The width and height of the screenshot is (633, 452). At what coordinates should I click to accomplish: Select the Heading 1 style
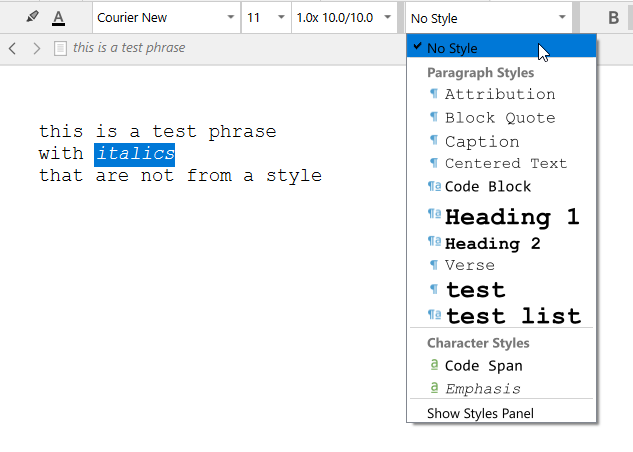[511, 216]
